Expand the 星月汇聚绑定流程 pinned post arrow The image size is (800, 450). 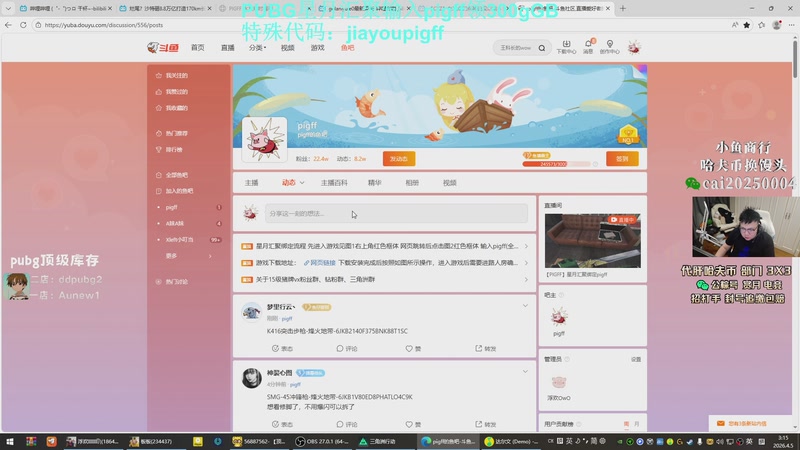526,246
